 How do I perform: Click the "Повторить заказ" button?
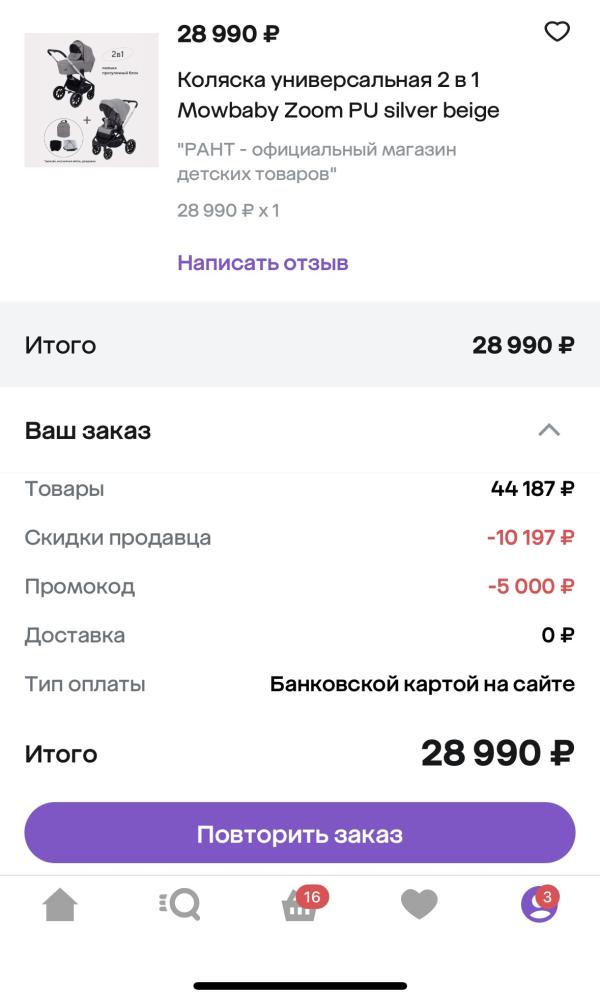pos(300,833)
